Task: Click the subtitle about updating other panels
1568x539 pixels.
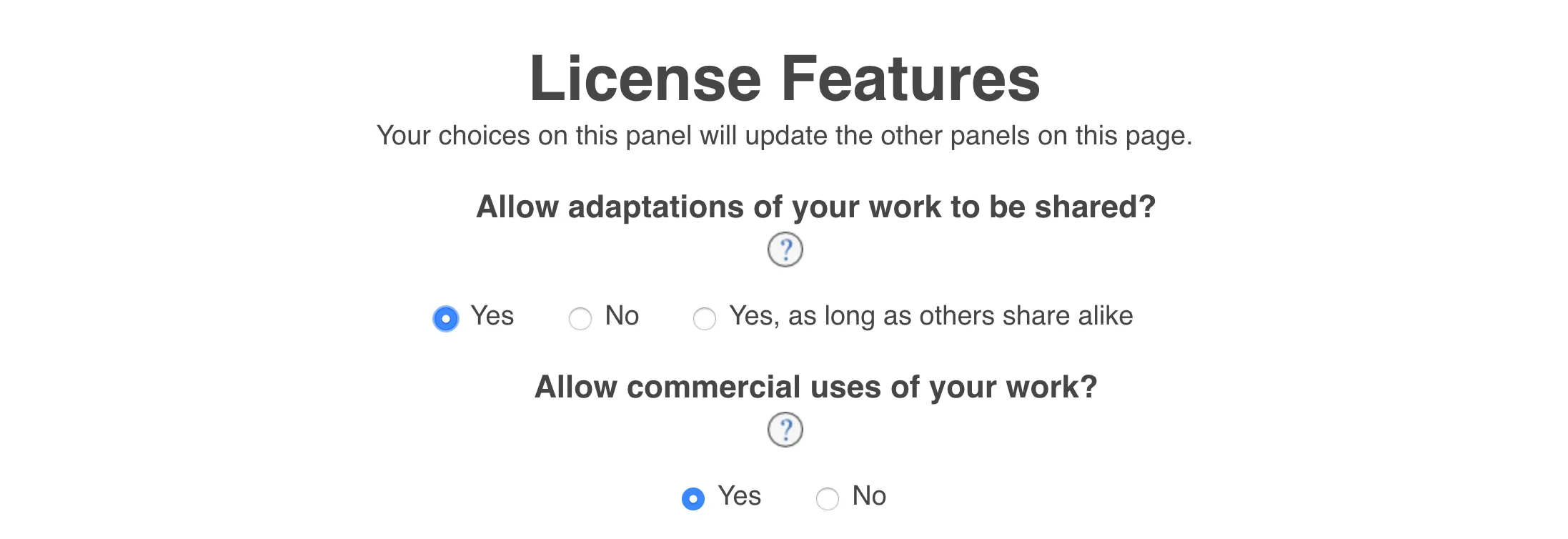Action: coord(784,134)
